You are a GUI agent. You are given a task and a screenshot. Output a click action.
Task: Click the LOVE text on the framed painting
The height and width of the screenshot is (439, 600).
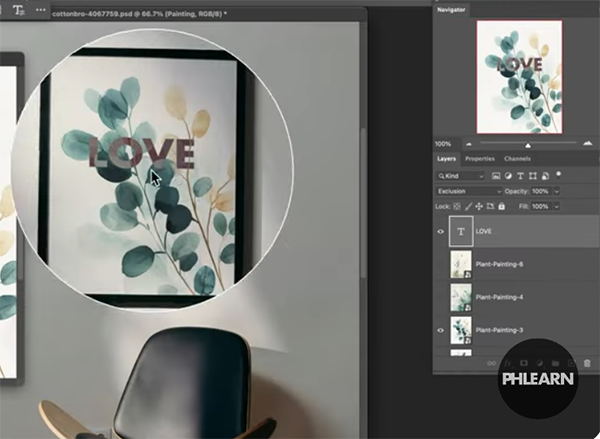[142, 153]
